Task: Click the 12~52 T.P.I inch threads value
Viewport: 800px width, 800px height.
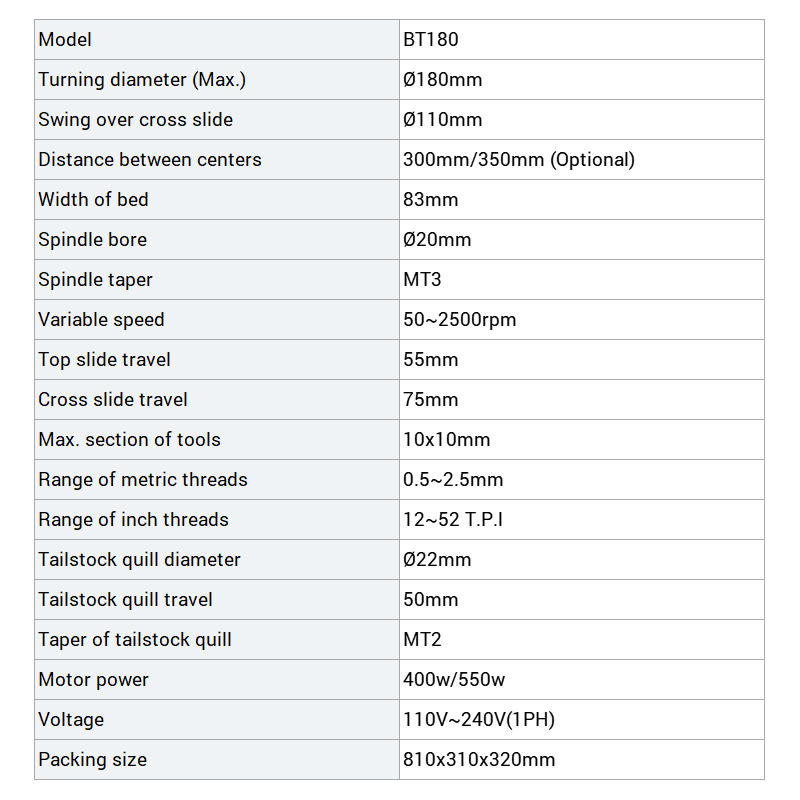Action: [453, 519]
